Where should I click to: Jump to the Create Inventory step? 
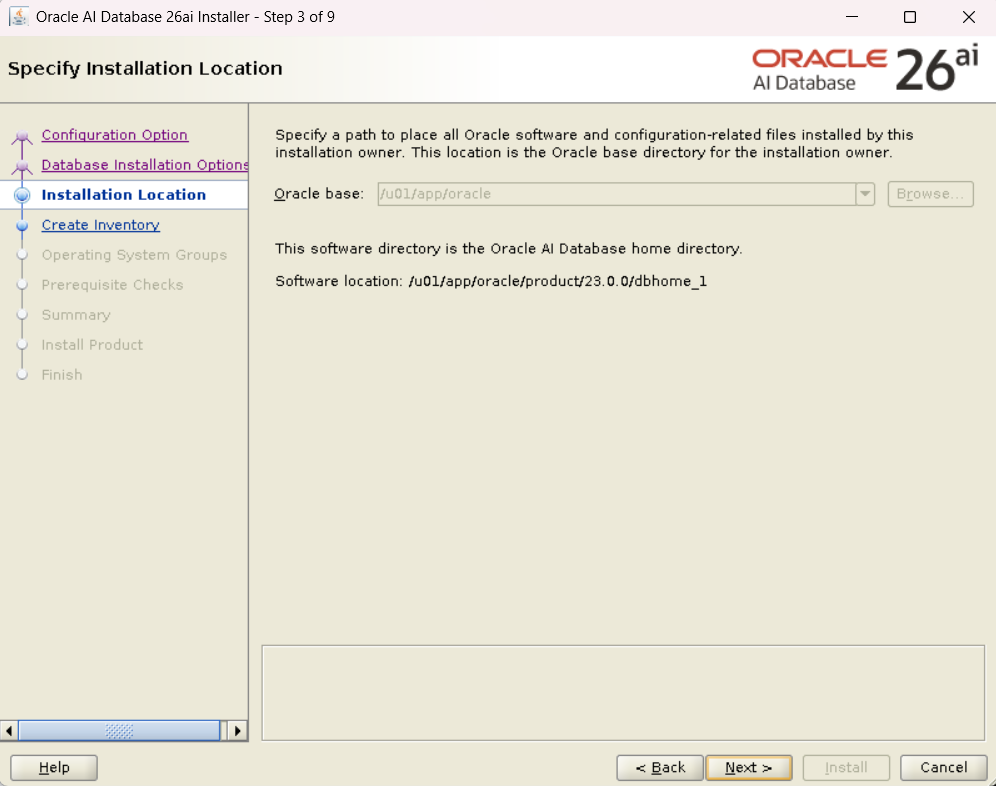pyautogui.click(x=100, y=225)
